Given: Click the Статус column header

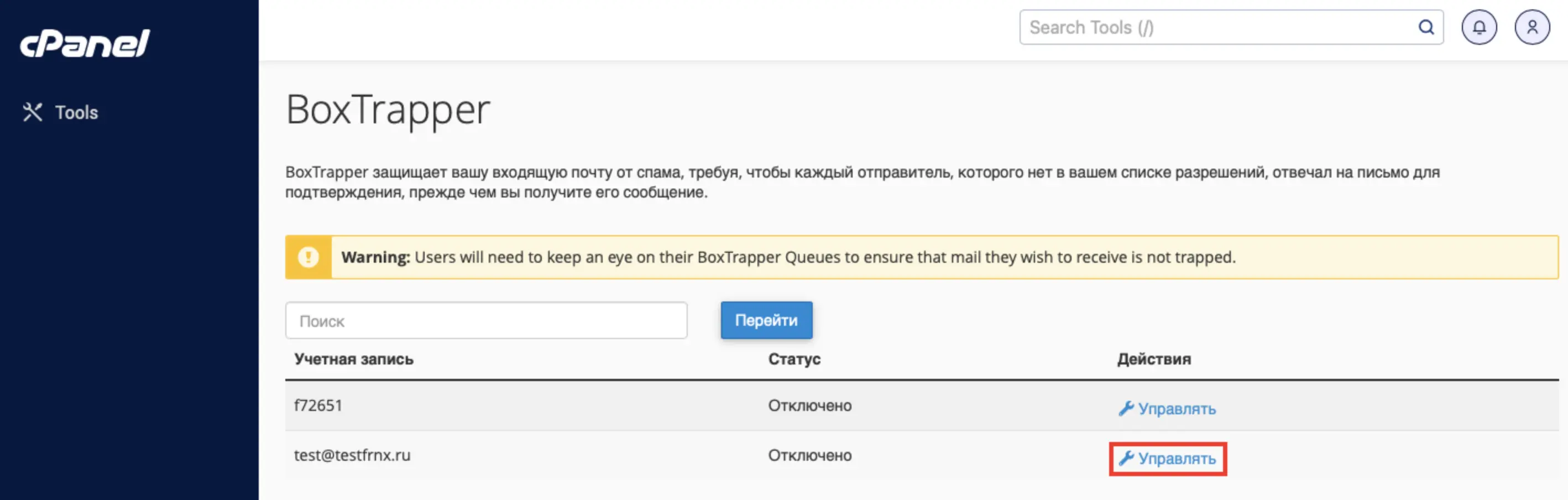Looking at the screenshot, I should (795, 360).
